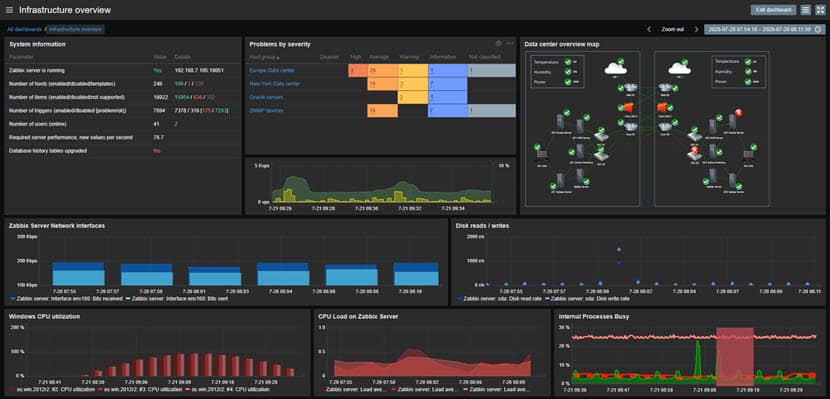830x399 pixels.
Task: Click Bits received legend in Network interfaces
Action: [x=66, y=299]
